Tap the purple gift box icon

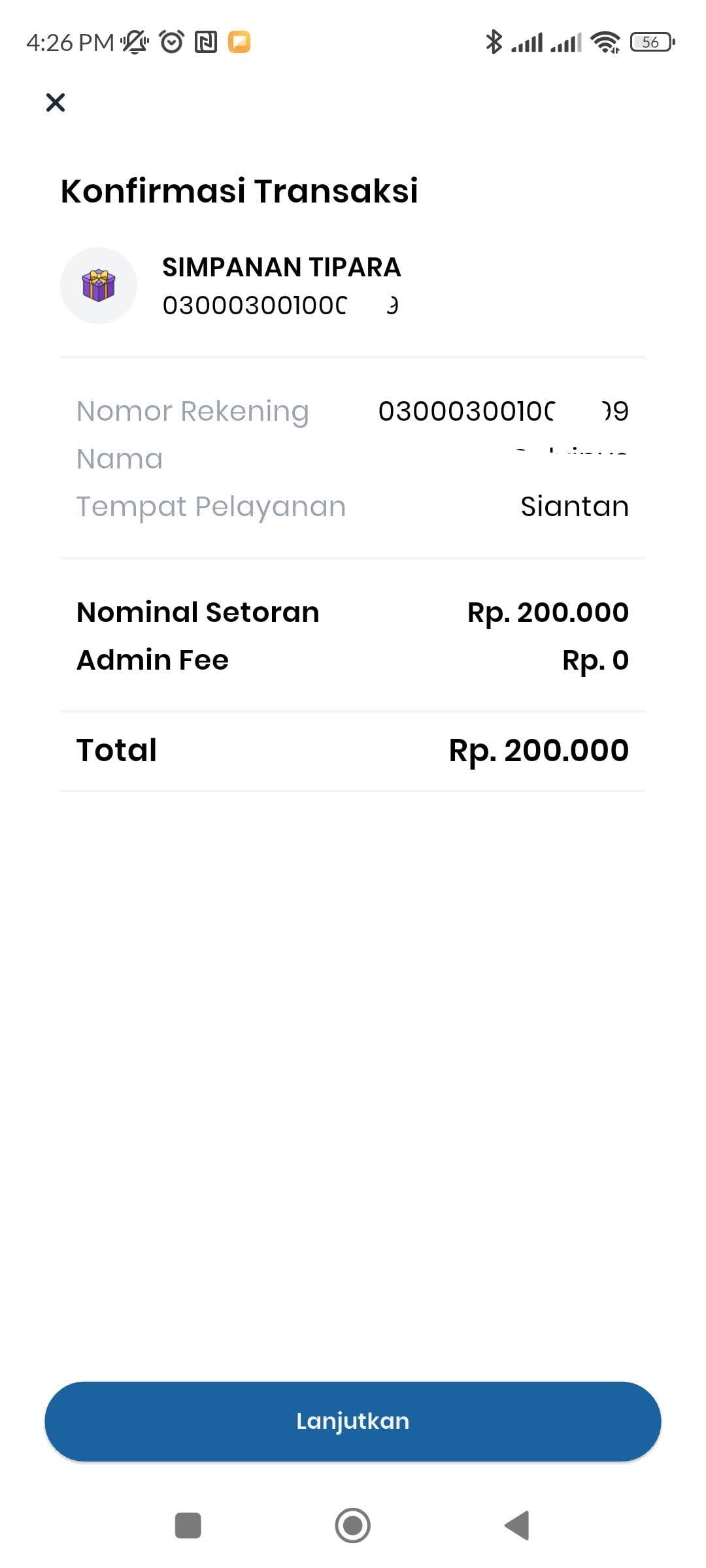pyautogui.click(x=99, y=286)
